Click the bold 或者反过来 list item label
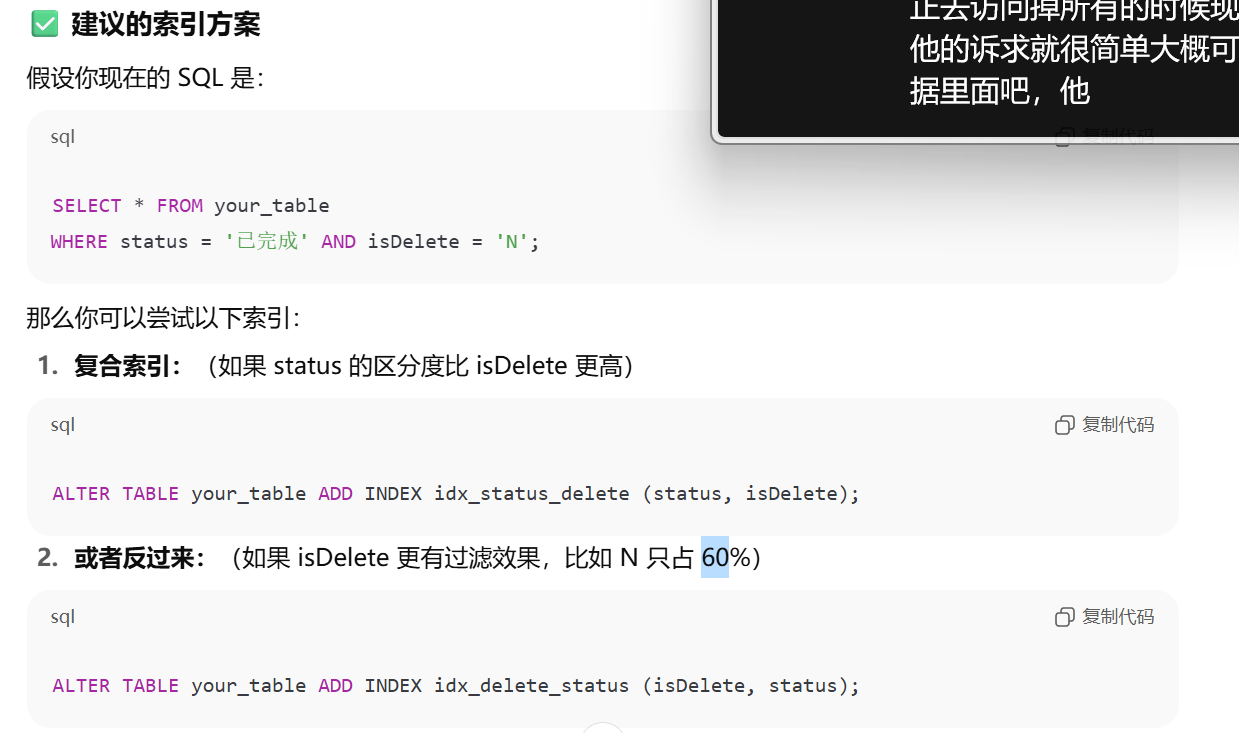This screenshot has height=733, width=1239. [140, 557]
